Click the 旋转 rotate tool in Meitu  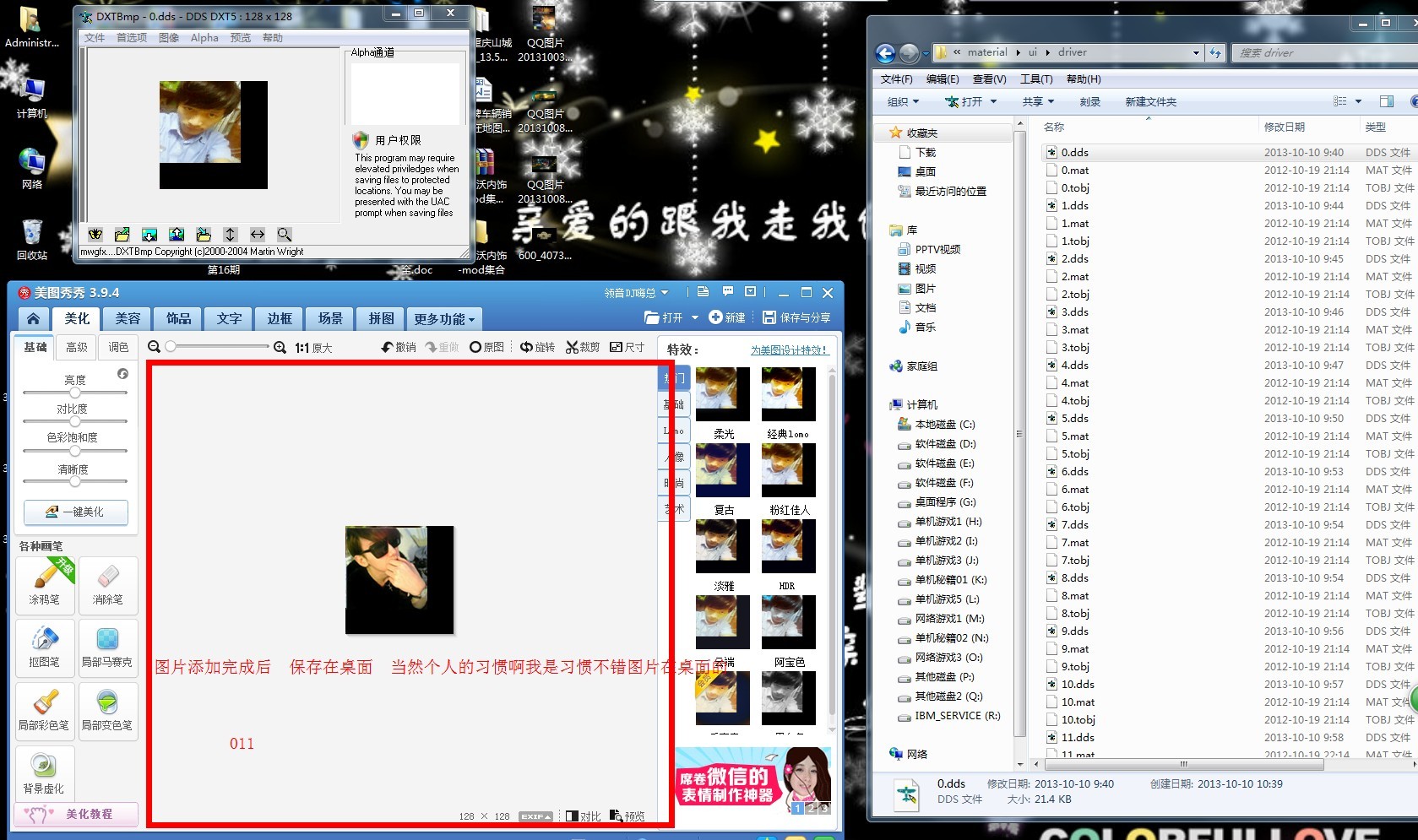tap(537, 347)
